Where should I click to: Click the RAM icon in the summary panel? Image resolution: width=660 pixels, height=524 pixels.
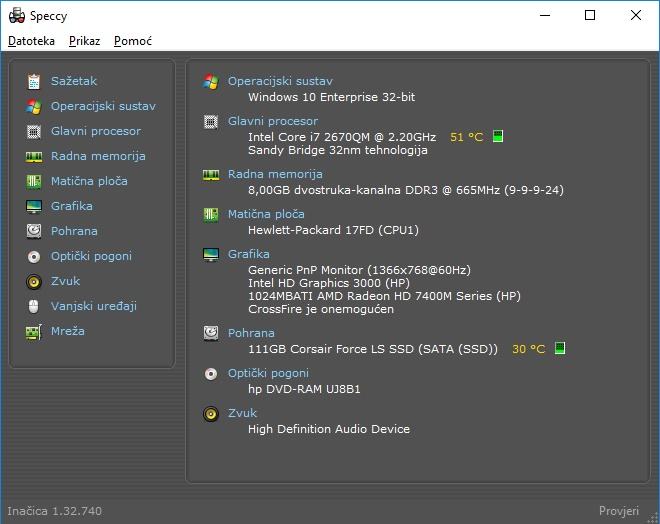pyautogui.click(x=211, y=175)
